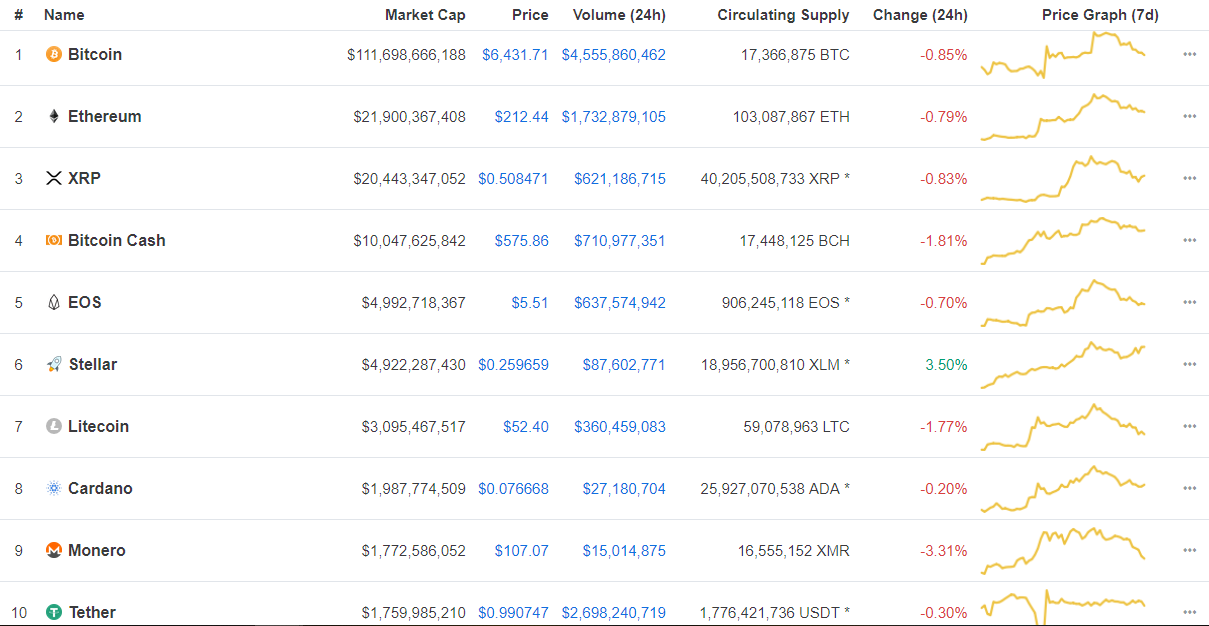Sort by the Name column header
The height and width of the screenshot is (626, 1209).
tap(64, 15)
